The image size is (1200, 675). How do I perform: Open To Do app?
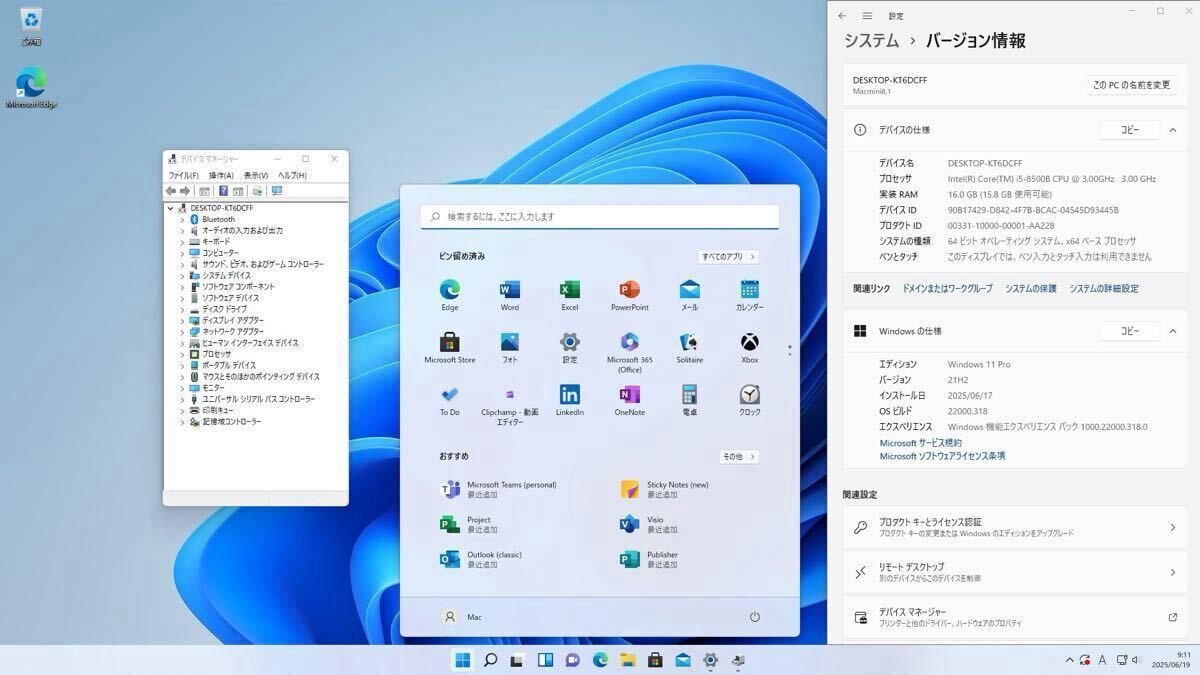(450, 394)
